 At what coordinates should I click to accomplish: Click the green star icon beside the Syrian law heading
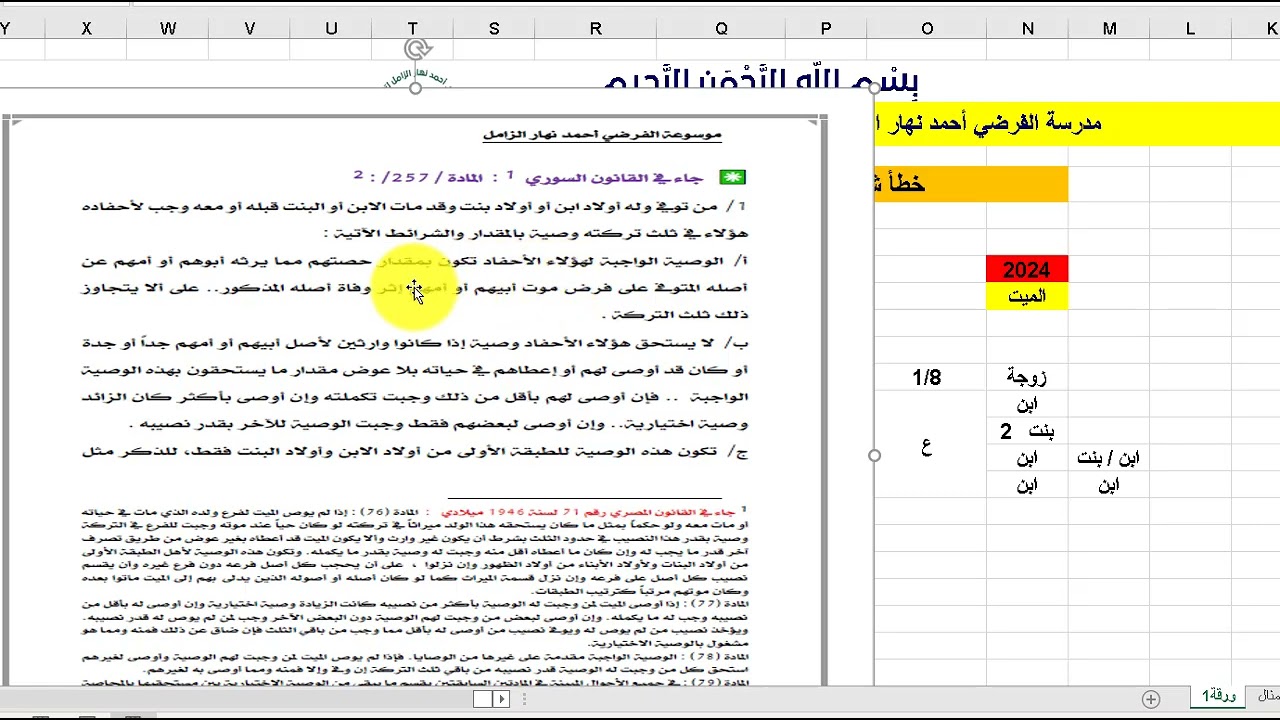[x=733, y=178]
